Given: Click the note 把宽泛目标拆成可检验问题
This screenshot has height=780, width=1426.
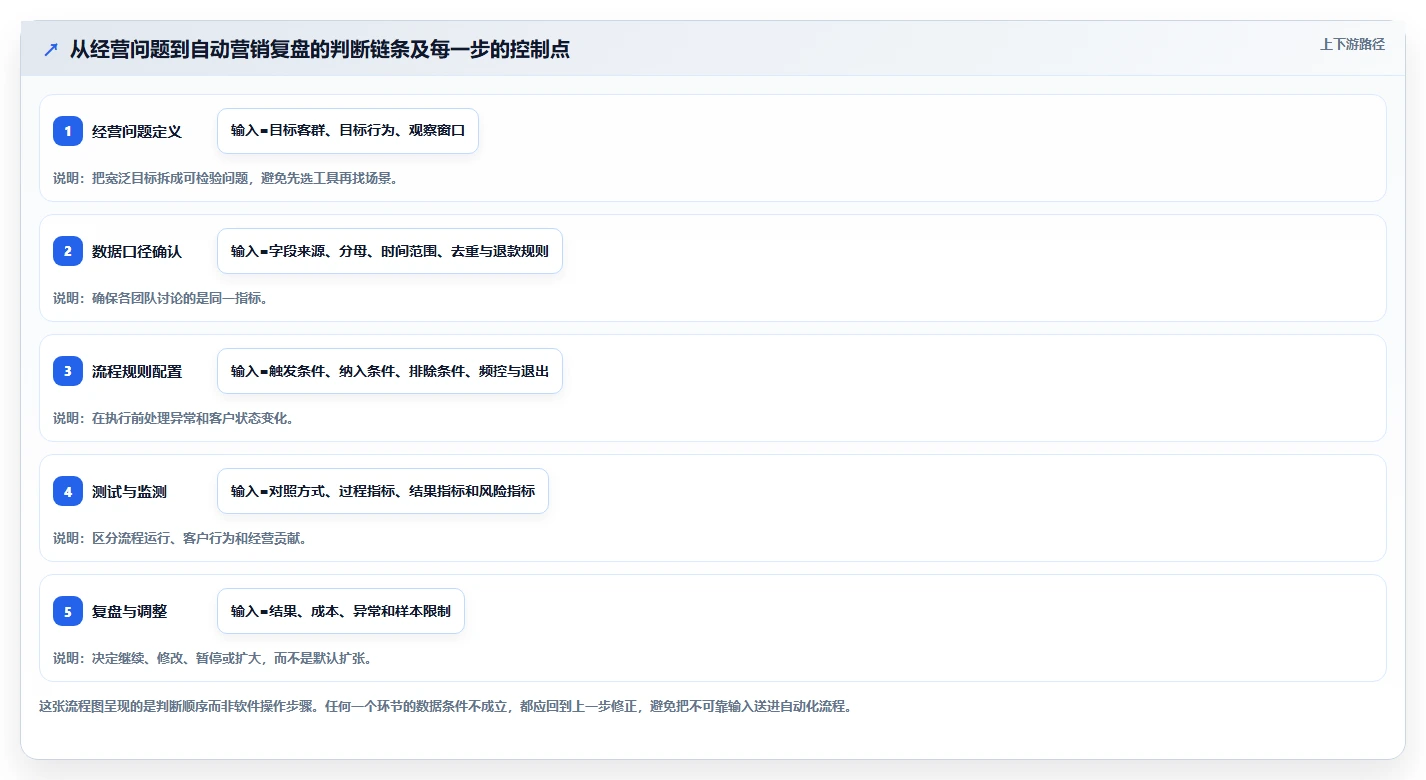Looking at the screenshot, I should point(228,178).
